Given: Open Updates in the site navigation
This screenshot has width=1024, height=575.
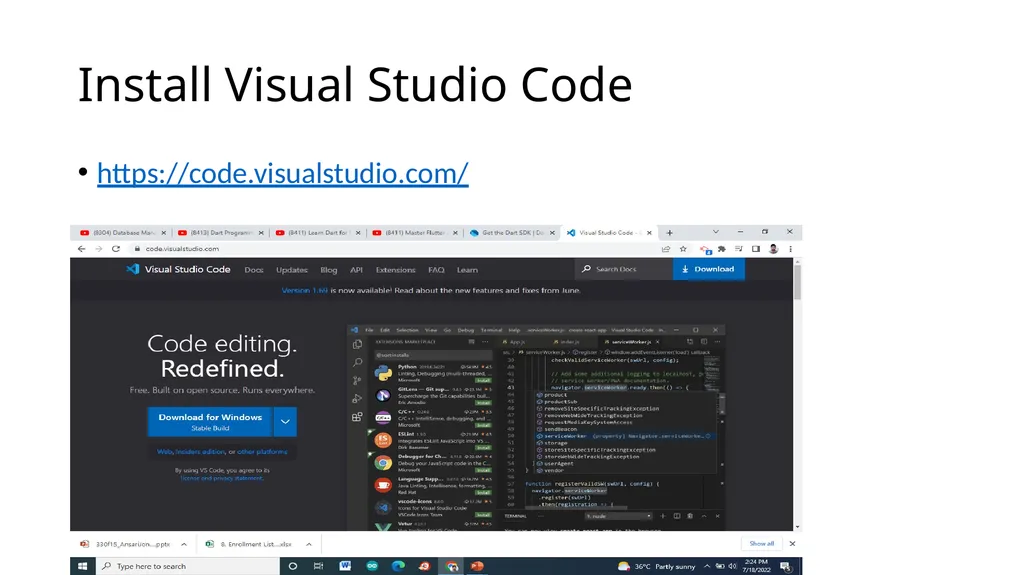Looking at the screenshot, I should [x=291, y=270].
